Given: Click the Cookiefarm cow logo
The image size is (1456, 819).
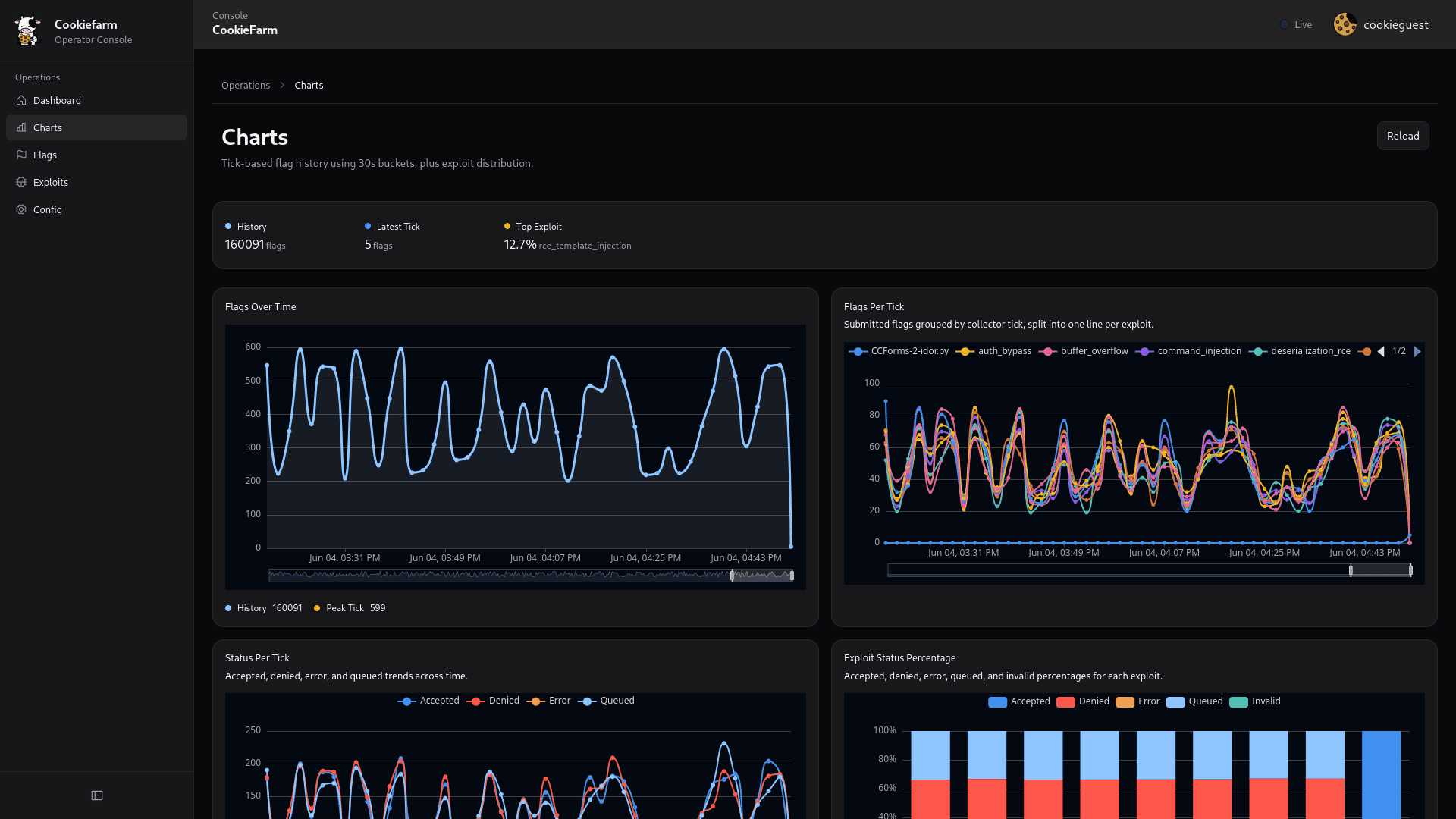Looking at the screenshot, I should [x=28, y=31].
